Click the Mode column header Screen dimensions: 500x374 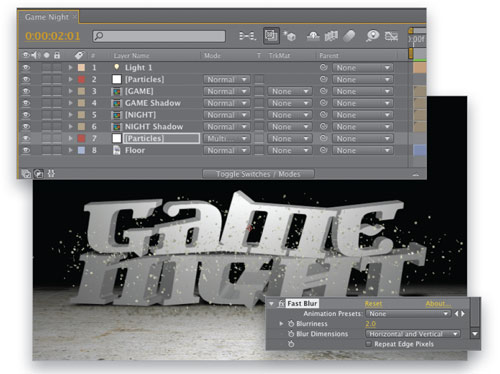[x=212, y=56]
